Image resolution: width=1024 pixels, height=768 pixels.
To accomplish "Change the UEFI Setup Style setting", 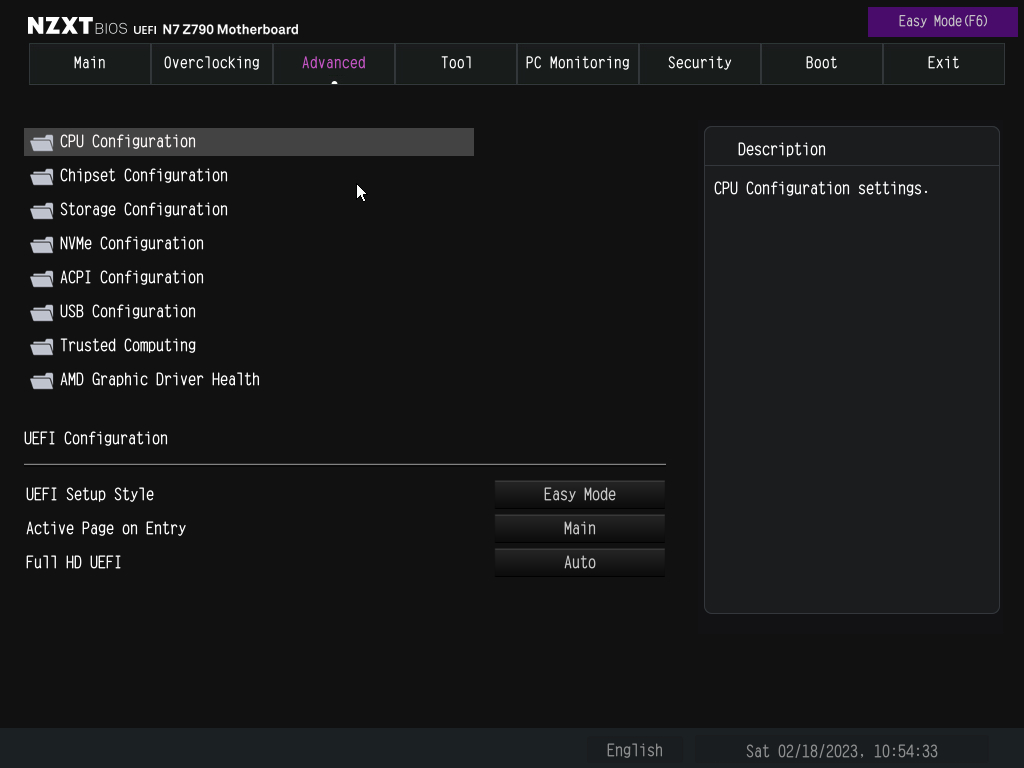I will point(579,494).
